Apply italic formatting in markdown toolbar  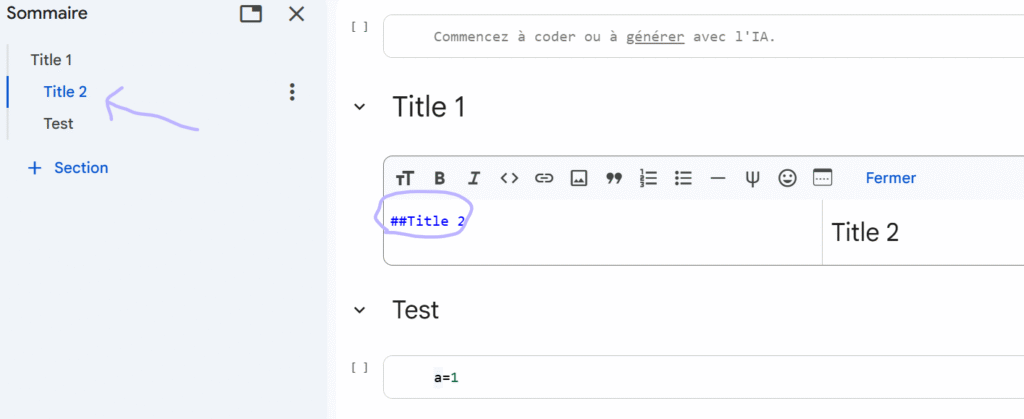474,178
